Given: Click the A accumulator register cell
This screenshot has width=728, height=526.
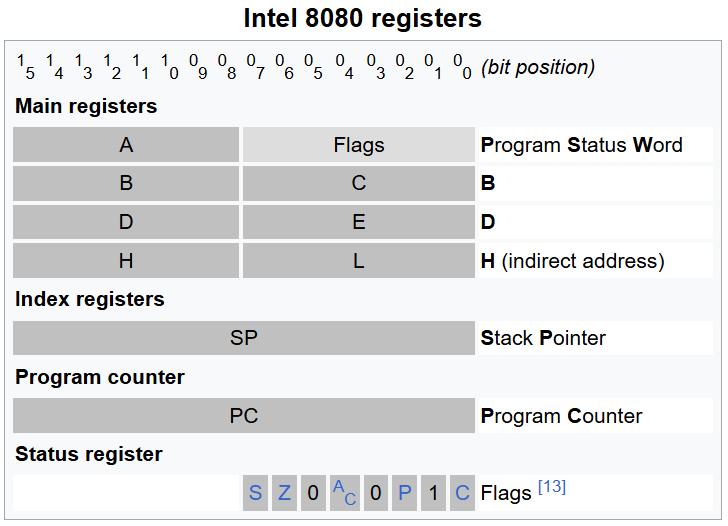Looking at the screenshot, I should pos(126,145).
